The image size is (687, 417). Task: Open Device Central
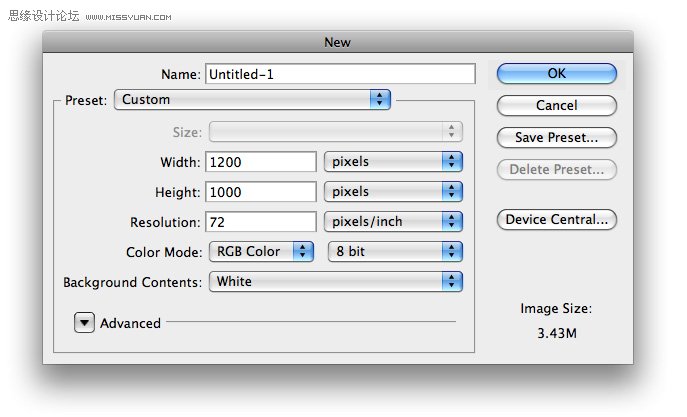pos(556,219)
